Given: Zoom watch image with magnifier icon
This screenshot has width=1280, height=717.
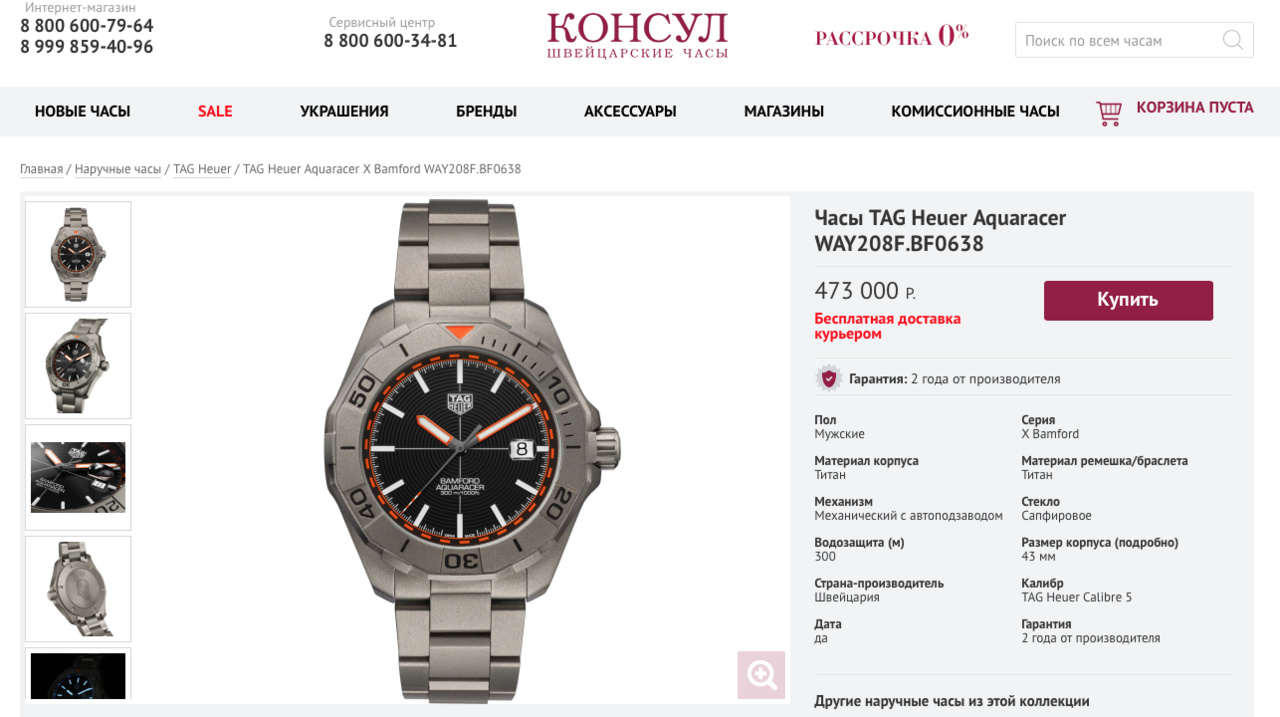Looking at the screenshot, I should tap(761, 675).
